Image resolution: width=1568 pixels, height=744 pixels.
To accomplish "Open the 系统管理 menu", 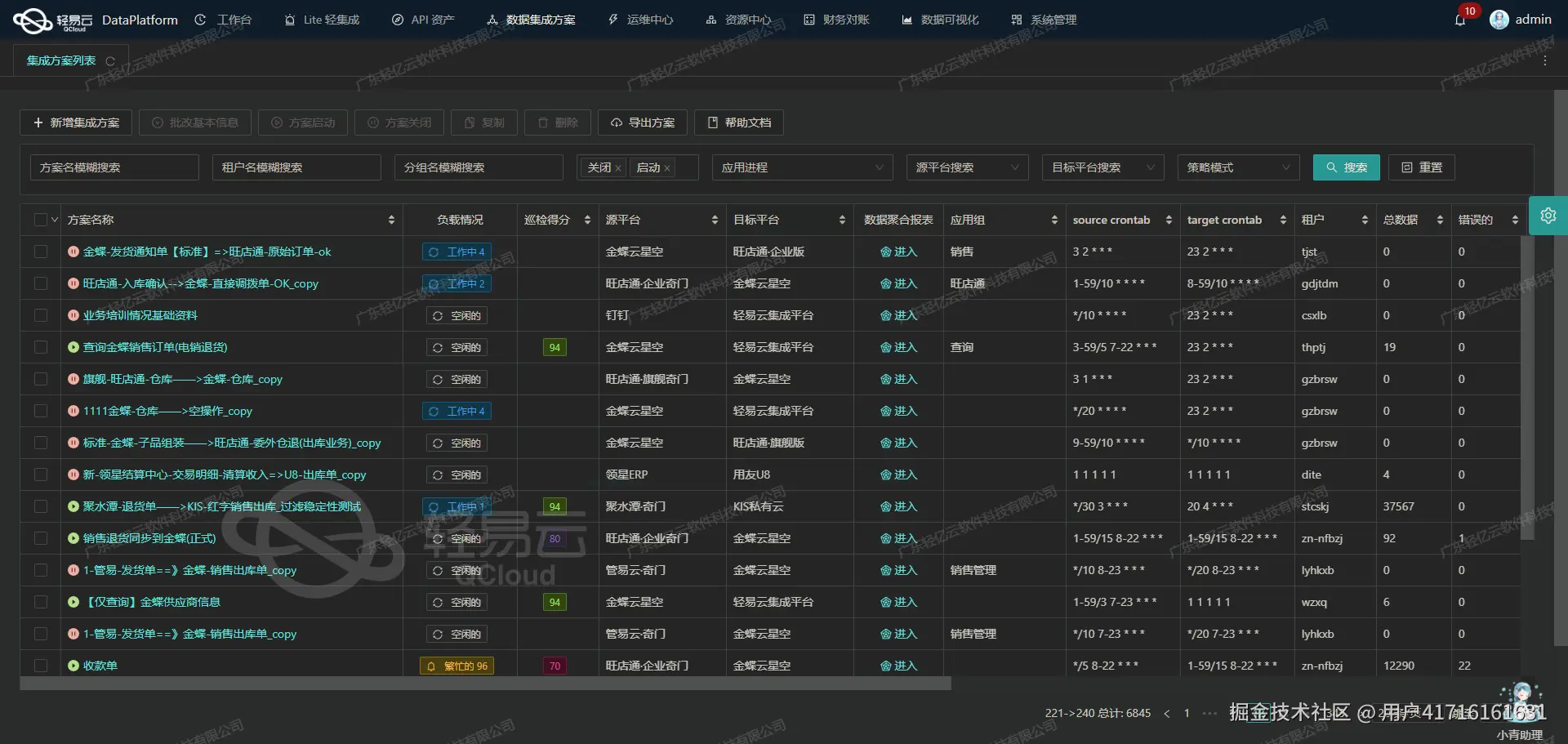I will pyautogui.click(x=1044, y=20).
